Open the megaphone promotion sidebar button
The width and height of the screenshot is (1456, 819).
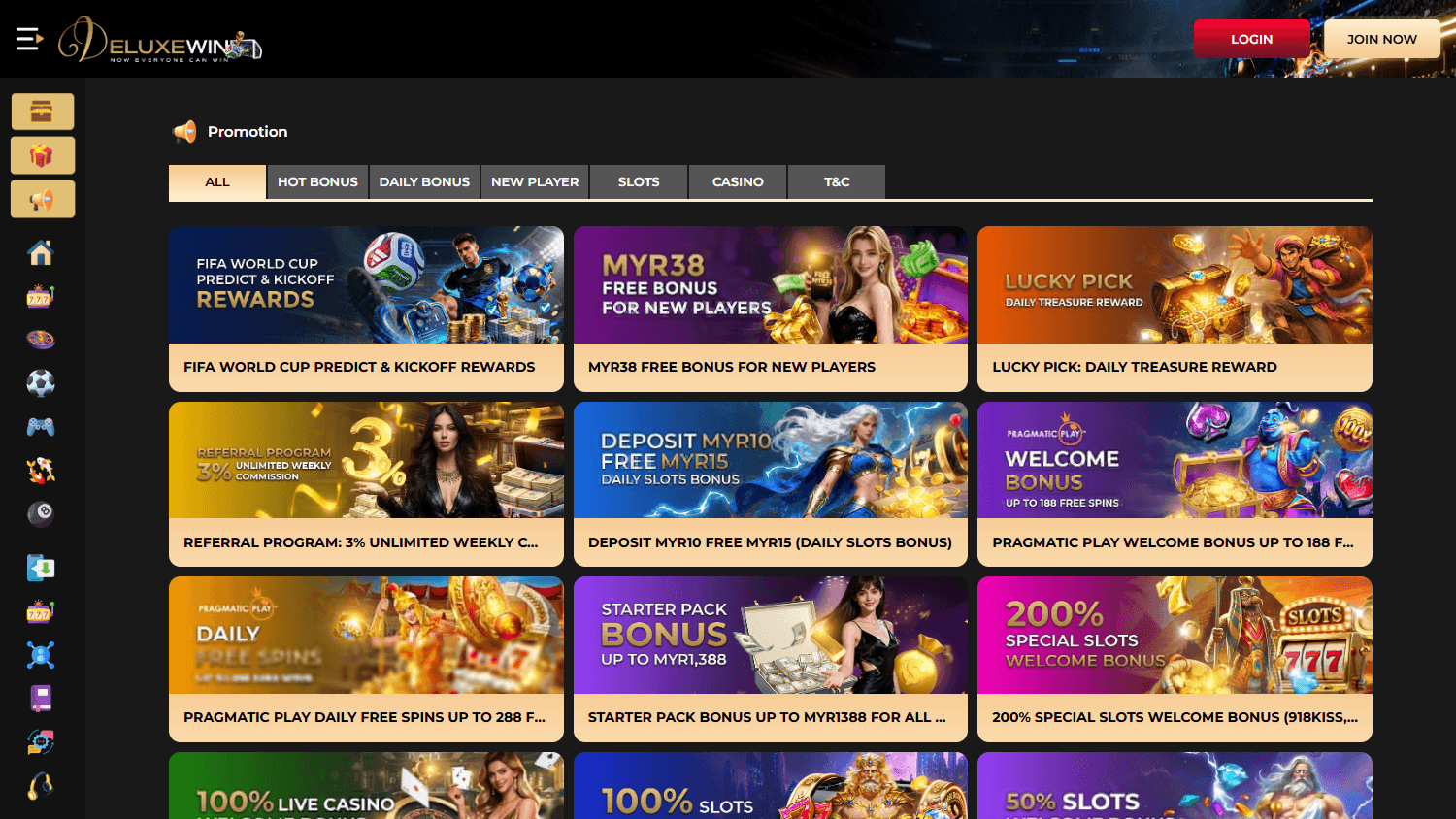pyautogui.click(x=43, y=199)
